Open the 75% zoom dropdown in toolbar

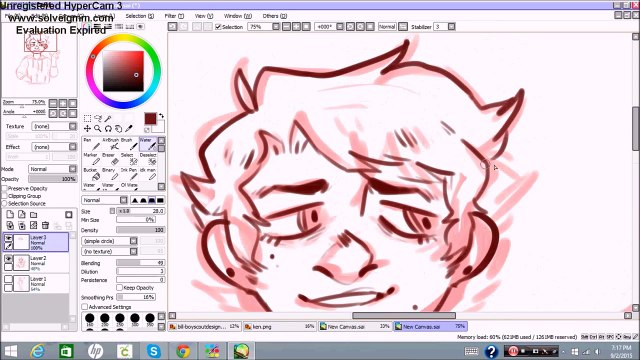(x=276, y=27)
